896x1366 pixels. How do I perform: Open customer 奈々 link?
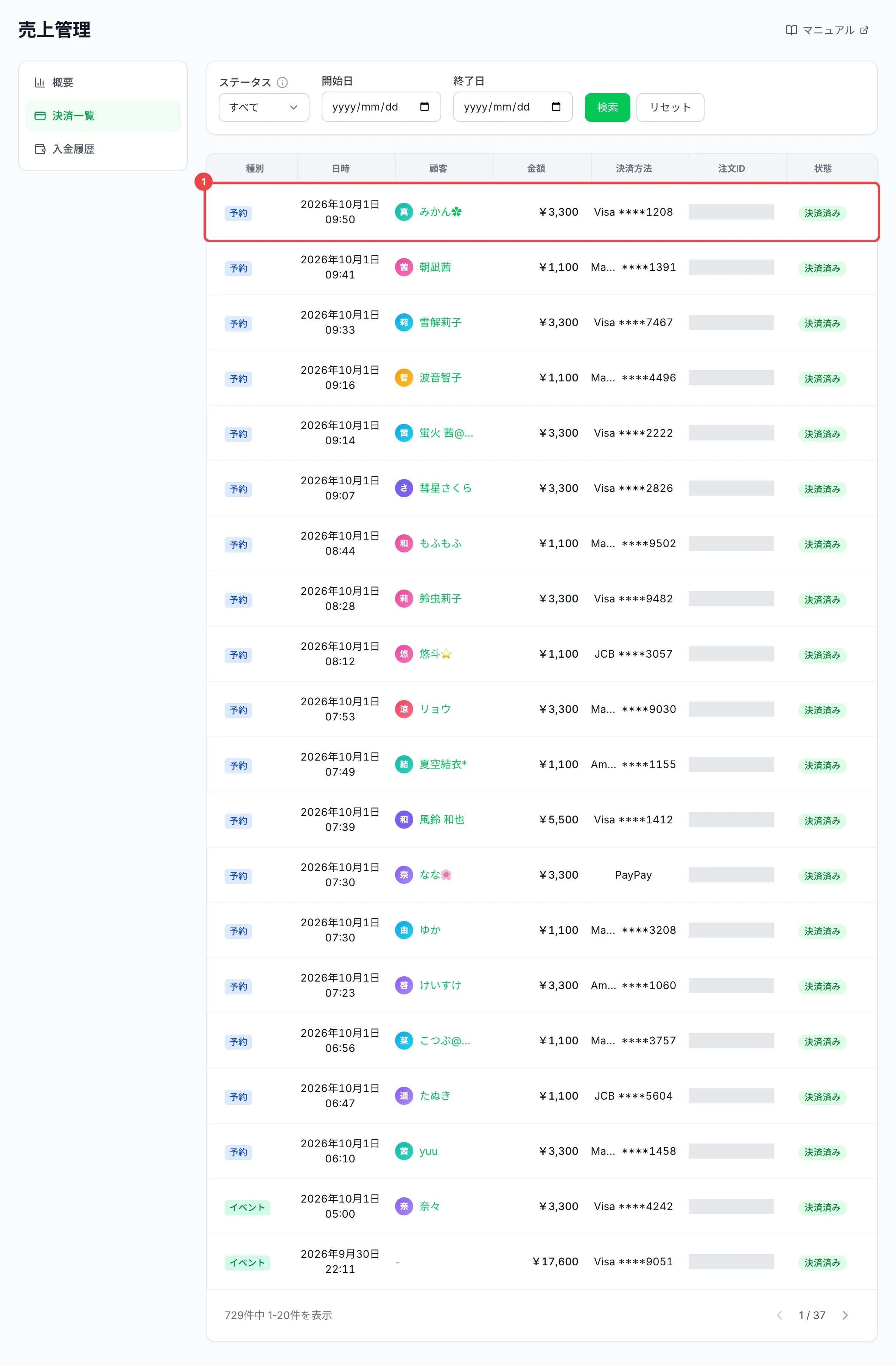pos(429,1206)
